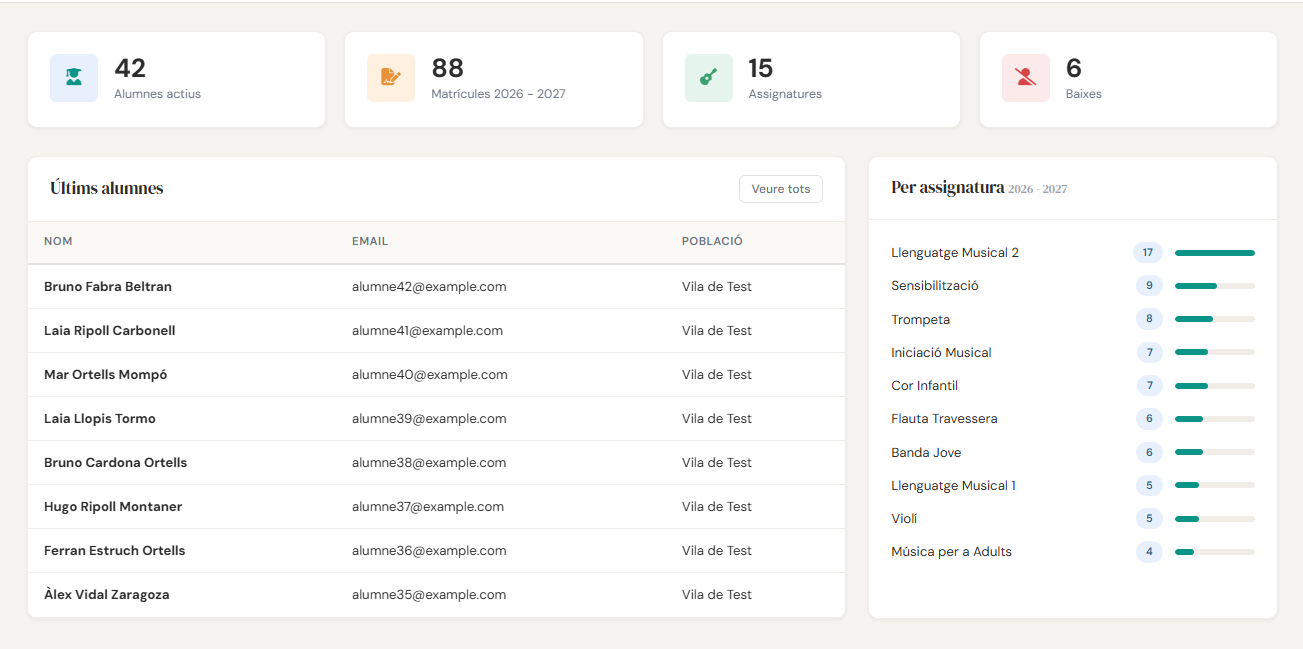Click the Iniciació Musical subject label
This screenshot has width=1303, height=649.
click(x=941, y=353)
